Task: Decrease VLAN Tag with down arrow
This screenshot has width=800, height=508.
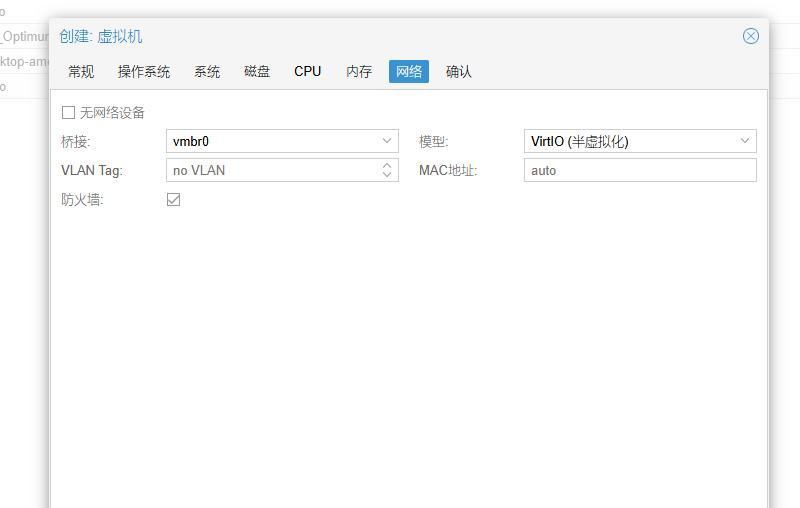Action: pos(387,175)
